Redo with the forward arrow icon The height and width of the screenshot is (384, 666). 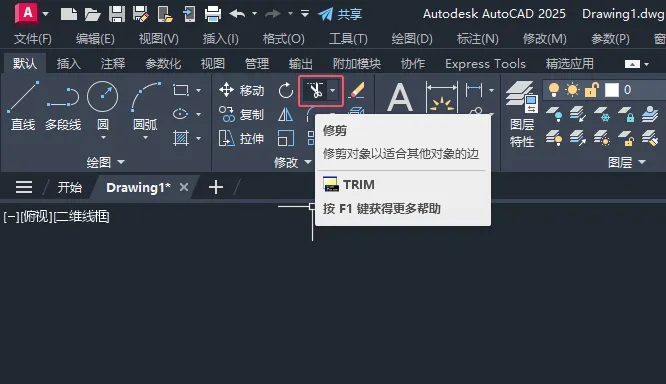pyautogui.click(x=273, y=14)
